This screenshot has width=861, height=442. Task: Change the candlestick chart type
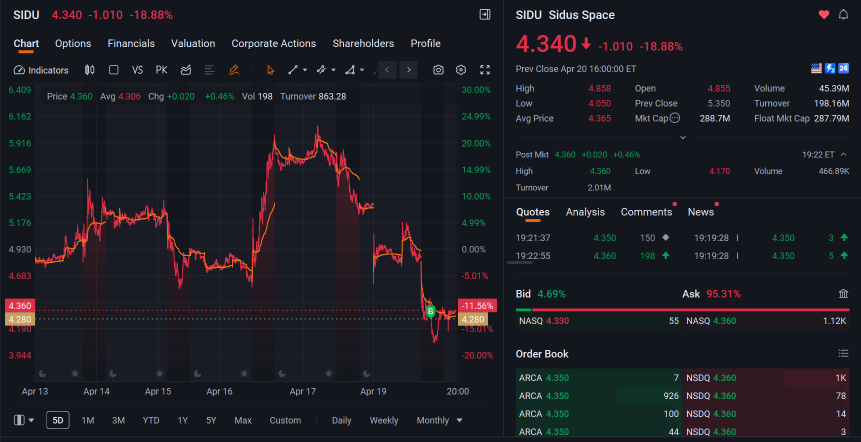[x=90, y=70]
